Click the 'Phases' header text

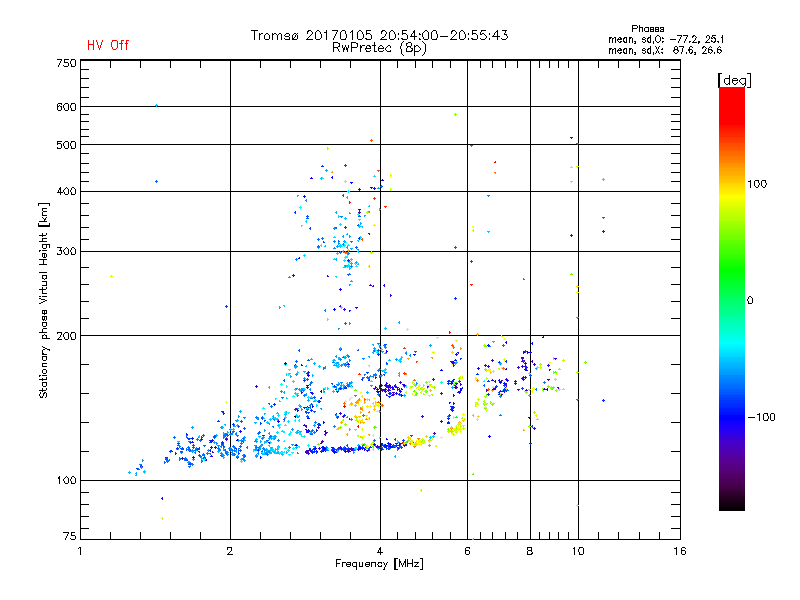(x=647, y=29)
